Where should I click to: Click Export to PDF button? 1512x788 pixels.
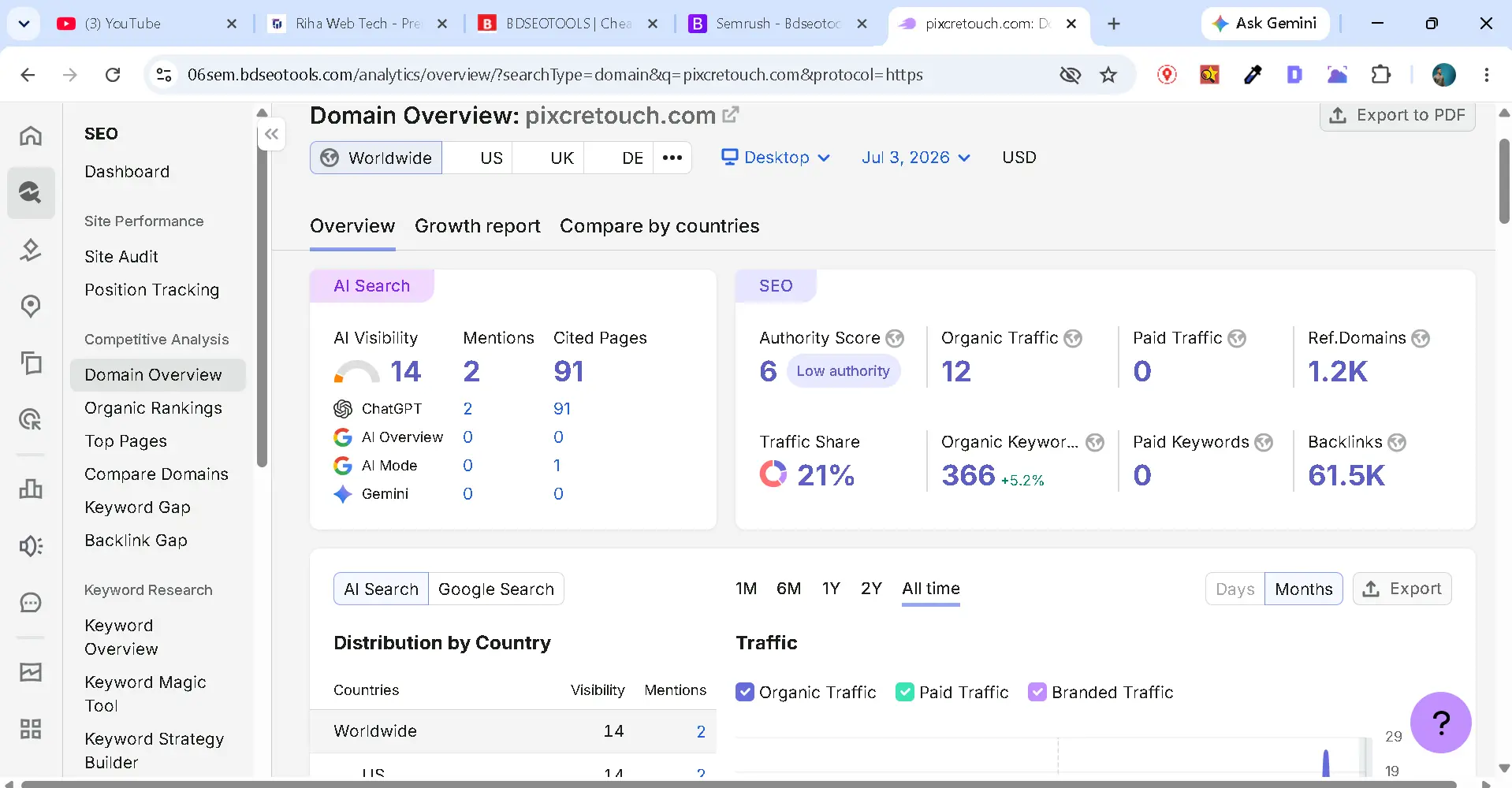[x=1397, y=115]
